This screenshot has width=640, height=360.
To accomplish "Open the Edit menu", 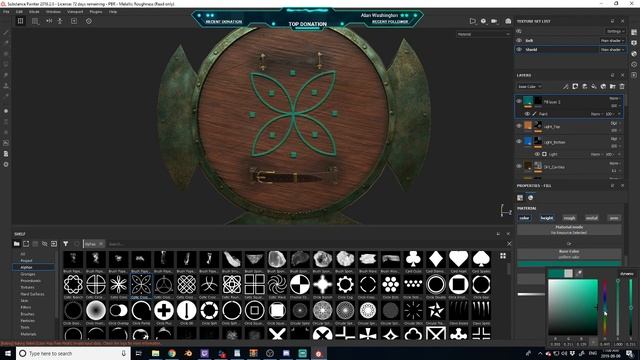I will click(19, 12).
